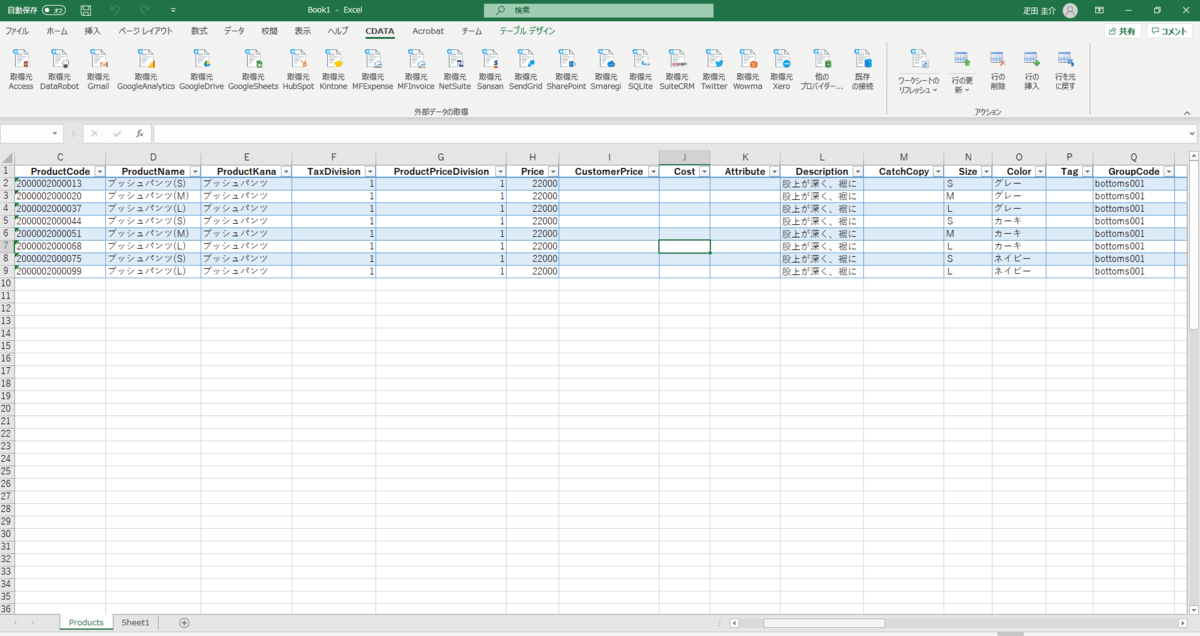Click the コメント comments button

point(1169,31)
